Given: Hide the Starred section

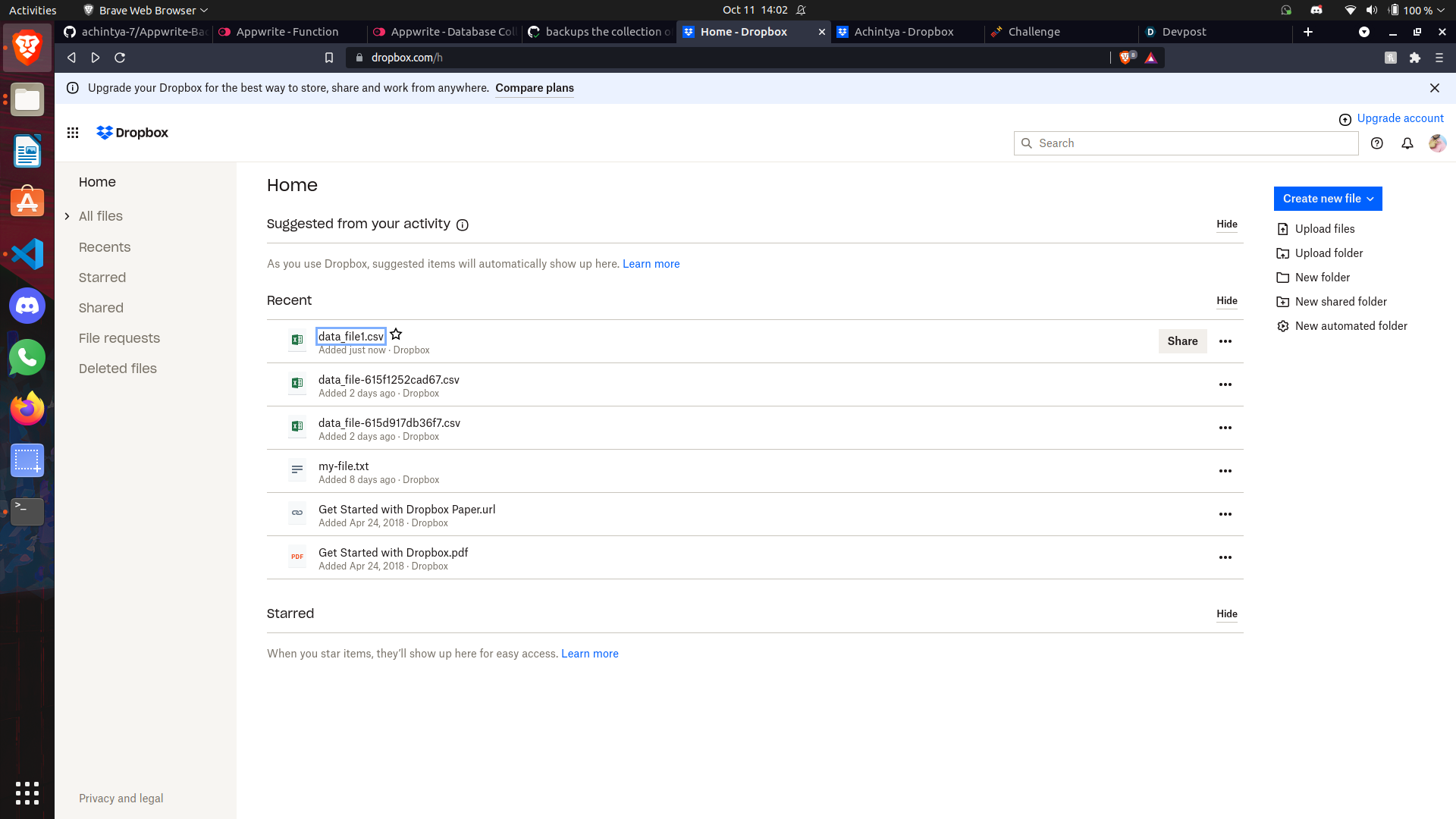Looking at the screenshot, I should coord(1226,614).
